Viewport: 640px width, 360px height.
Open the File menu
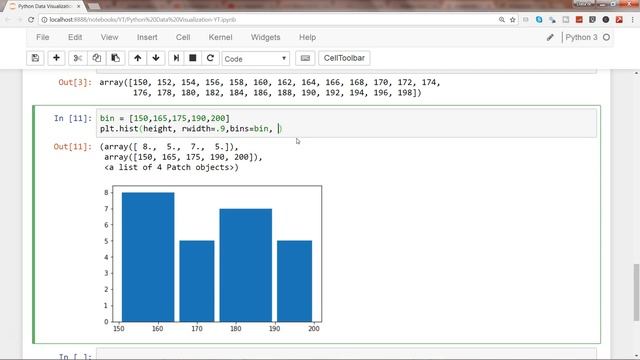[42, 37]
